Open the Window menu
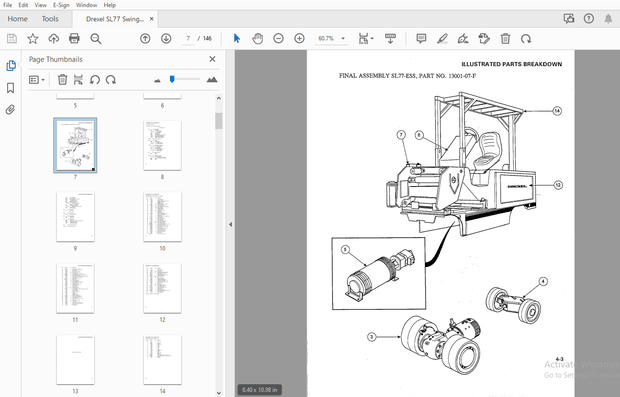The width and height of the screenshot is (620, 397). 86,5
